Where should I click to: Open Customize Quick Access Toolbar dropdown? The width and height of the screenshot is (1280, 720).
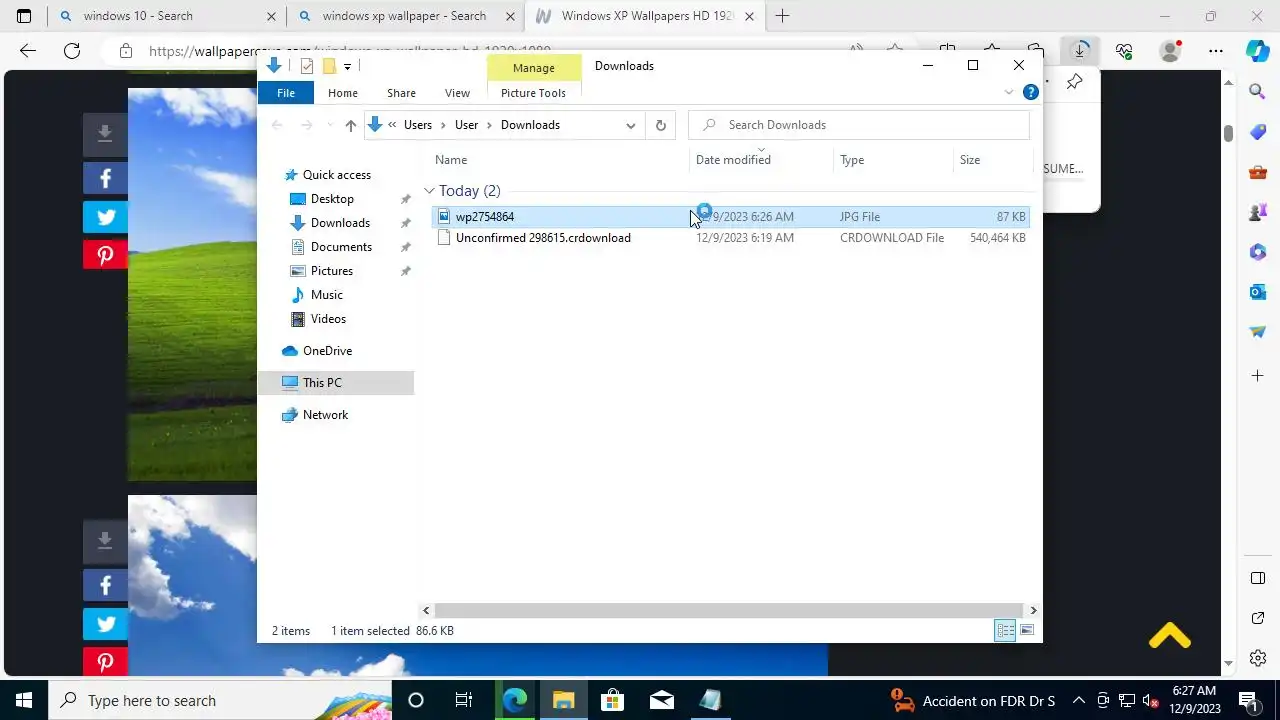pyautogui.click(x=347, y=66)
